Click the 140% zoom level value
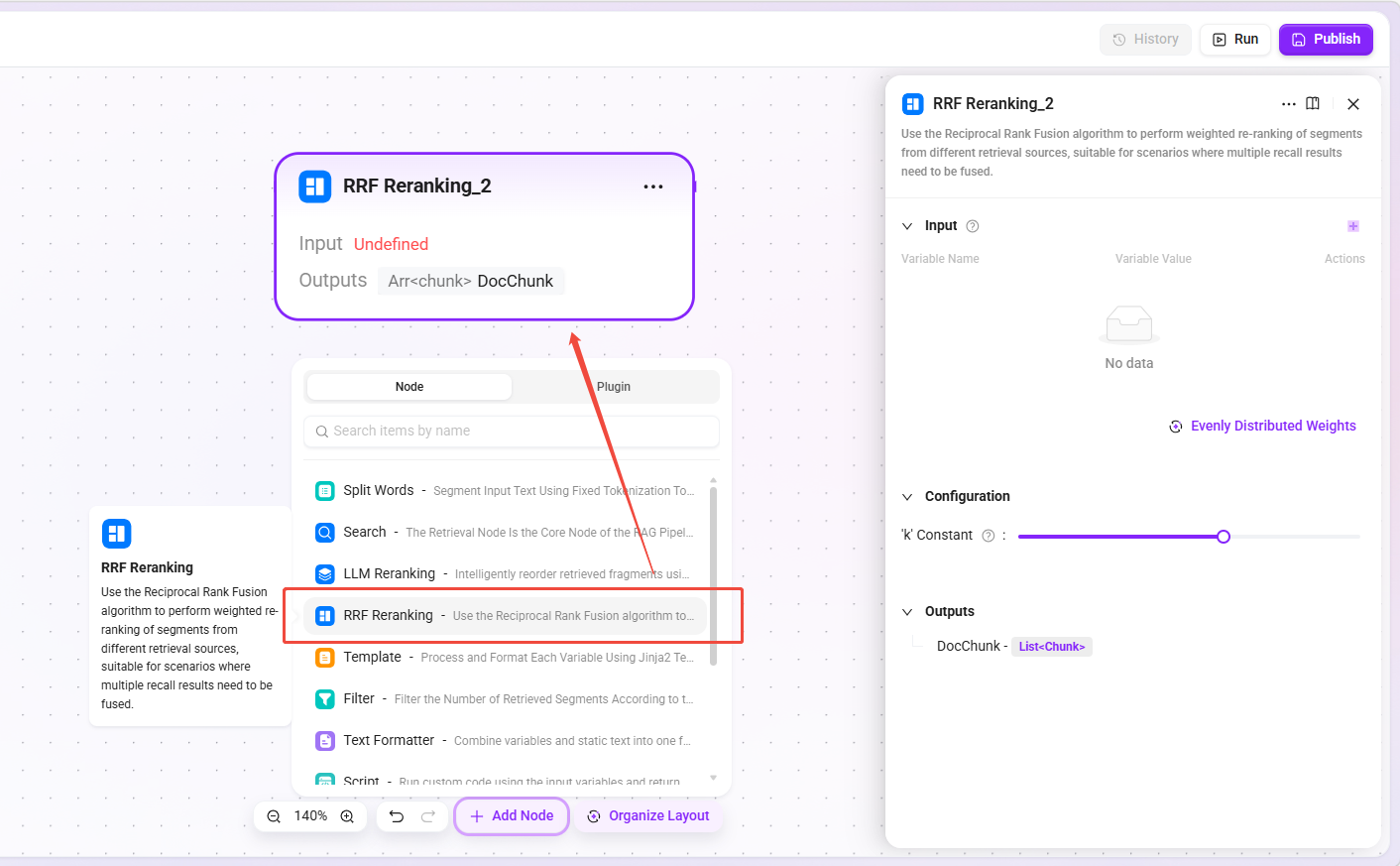Viewport: 1400px width, 866px height. 310,816
